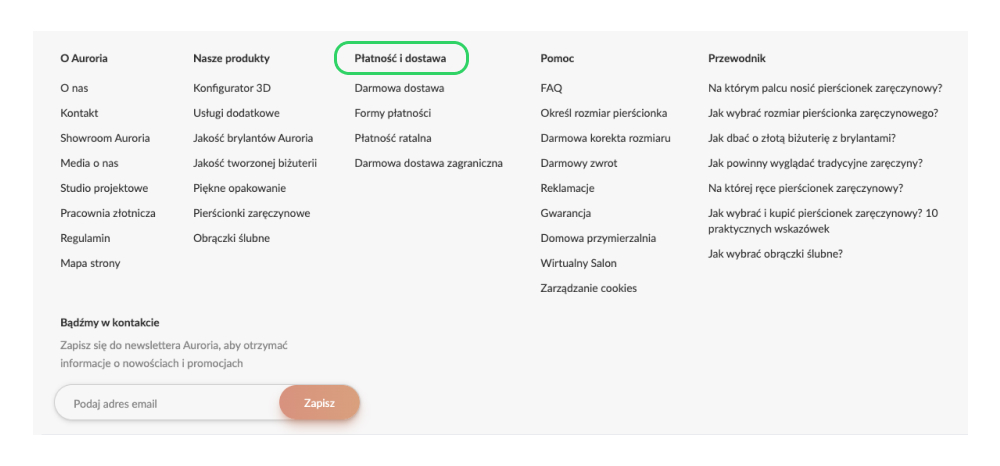Open the Gwarancja help link
Viewport: 1000px width, 466px height.
[x=565, y=213]
